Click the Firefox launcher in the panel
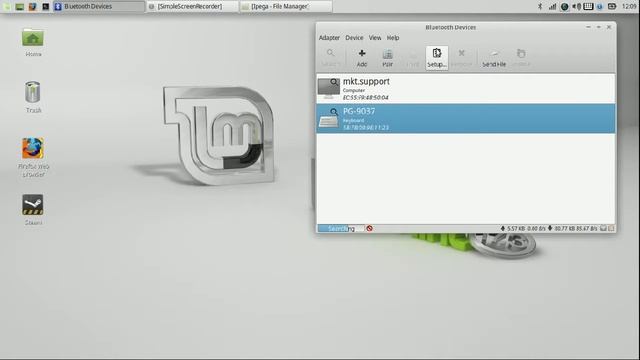The image size is (640, 360). 33,6
